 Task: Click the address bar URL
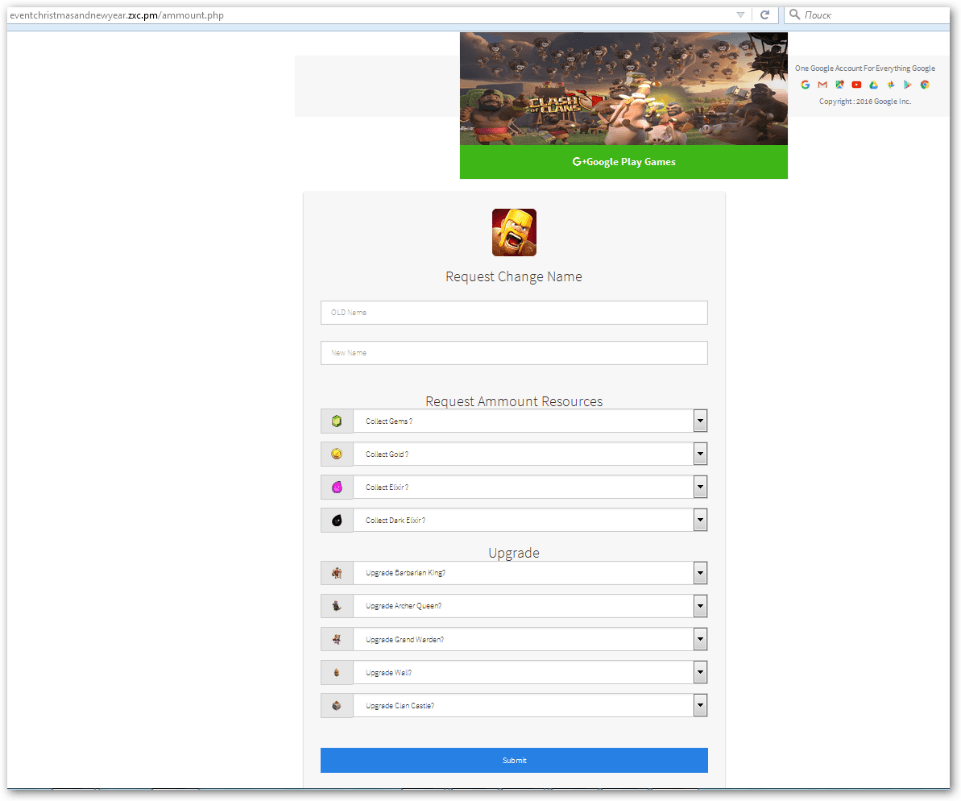[x=116, y=15]
